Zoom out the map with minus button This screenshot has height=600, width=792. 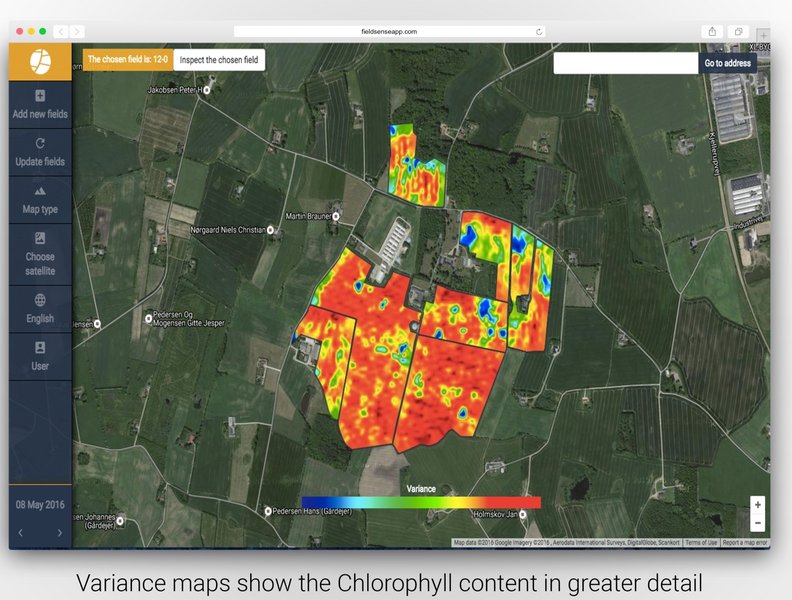(x=757, y=523)
